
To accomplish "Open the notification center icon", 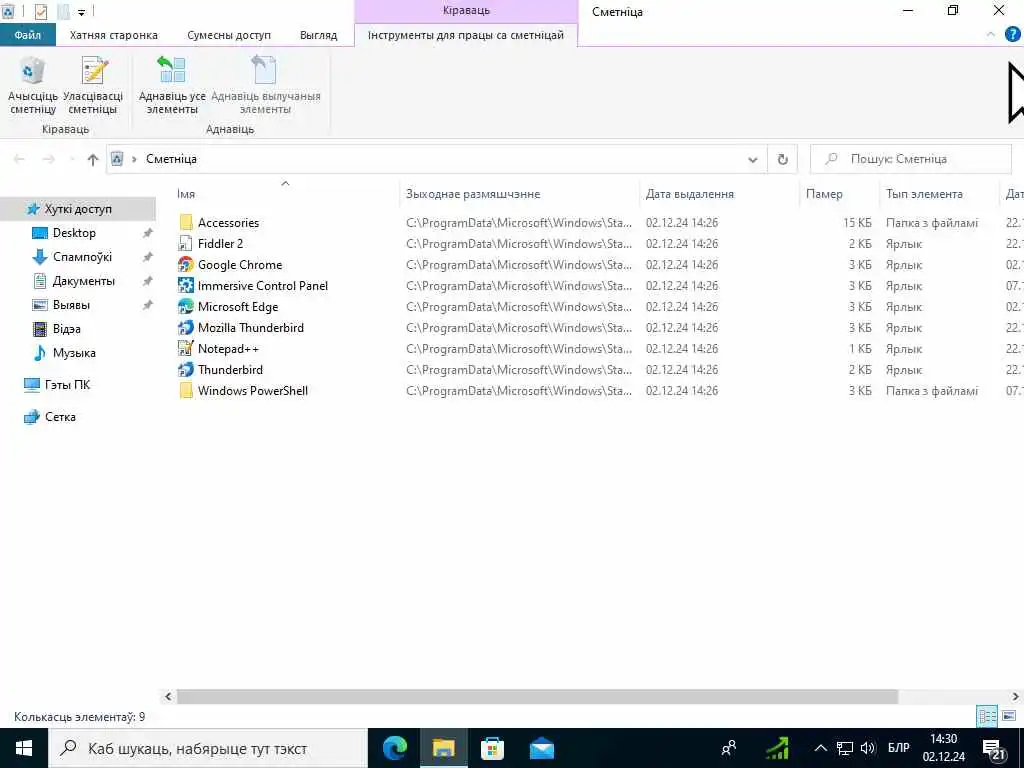I will click(994, 749).
